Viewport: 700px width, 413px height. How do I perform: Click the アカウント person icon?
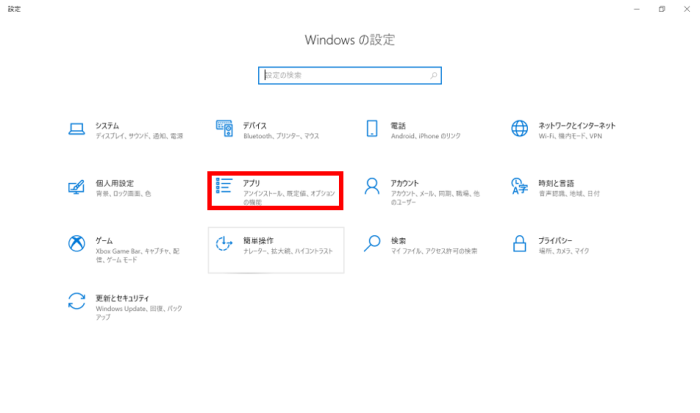pos(372,187)
